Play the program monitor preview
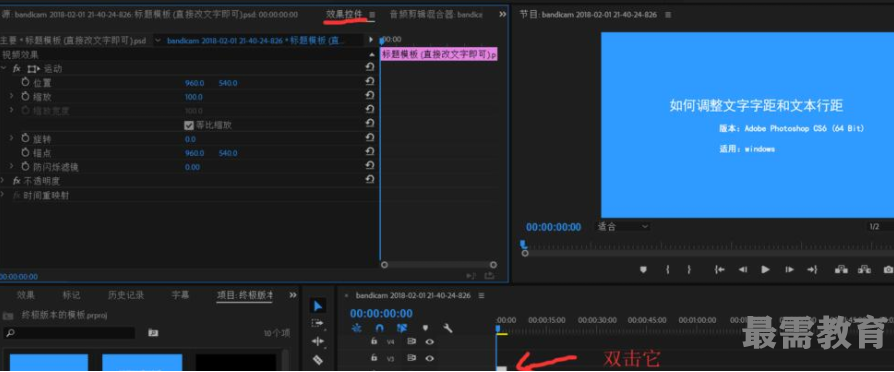This screenshot has width=894, height=372. coord(766,270)
